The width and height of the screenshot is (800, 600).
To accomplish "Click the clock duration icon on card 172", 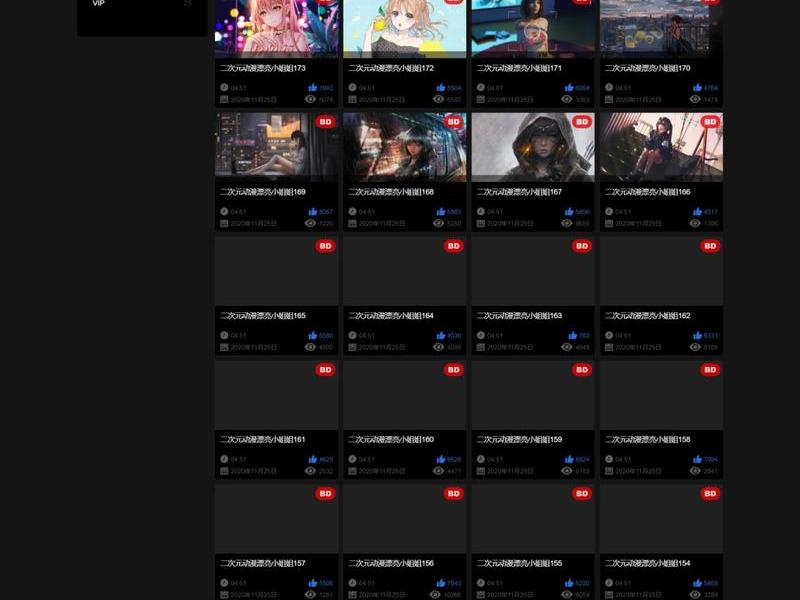I will coord(352,87).
